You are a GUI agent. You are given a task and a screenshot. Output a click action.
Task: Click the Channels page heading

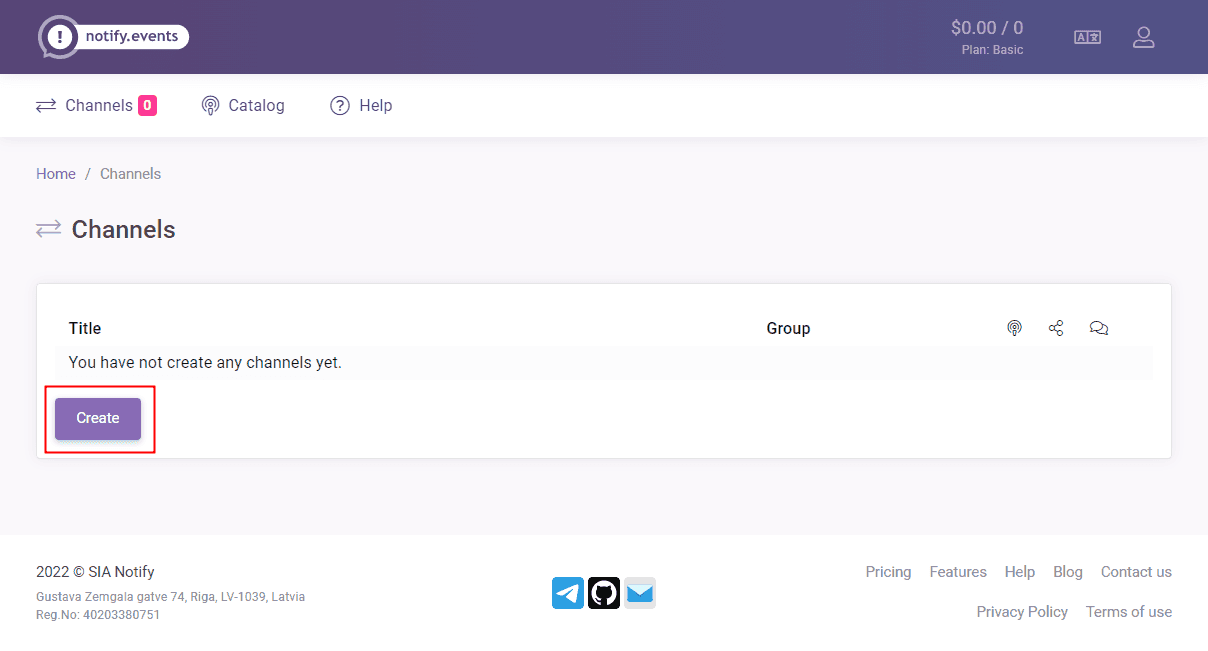point(124,229)
